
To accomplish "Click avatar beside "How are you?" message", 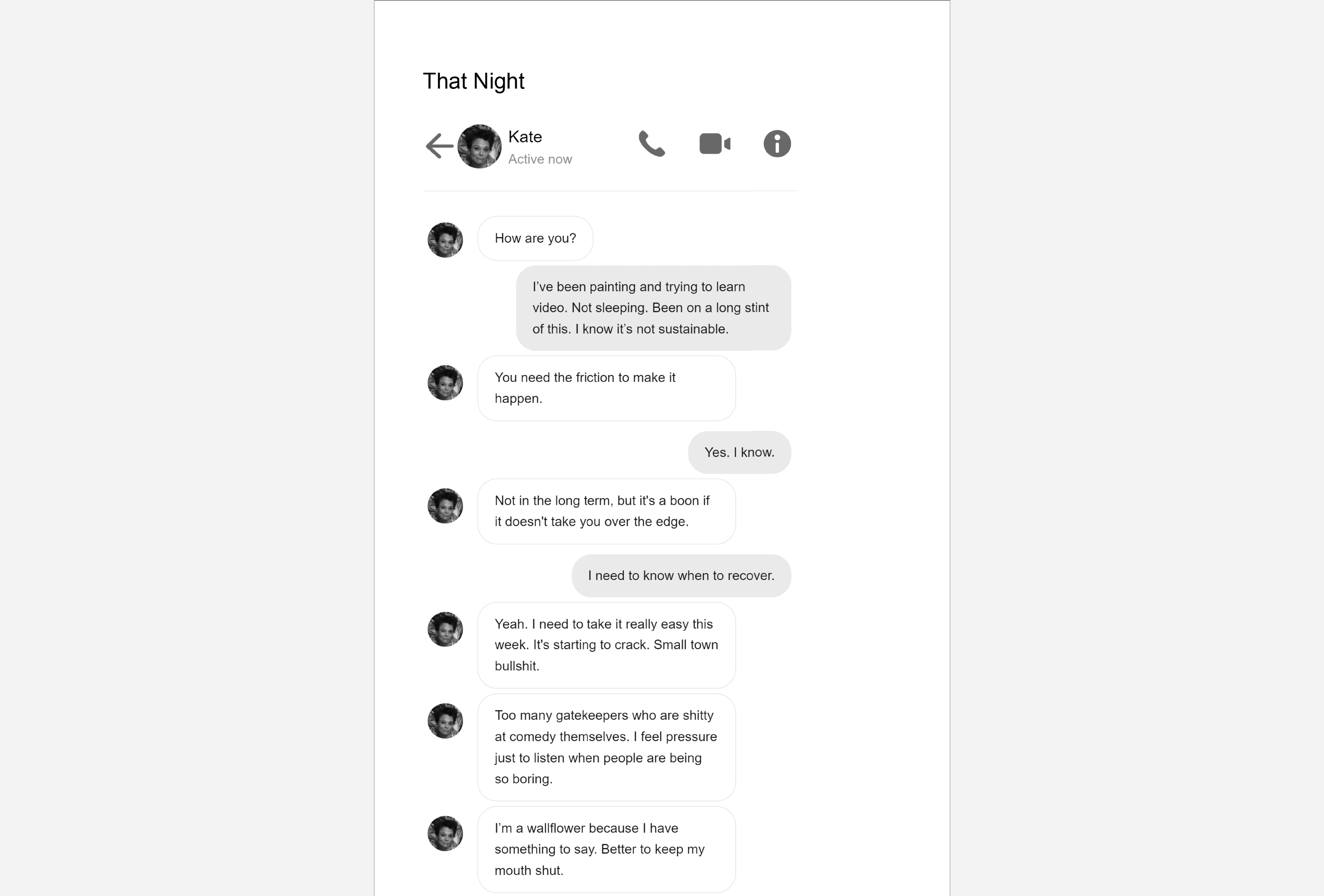I will coord(445,240).
